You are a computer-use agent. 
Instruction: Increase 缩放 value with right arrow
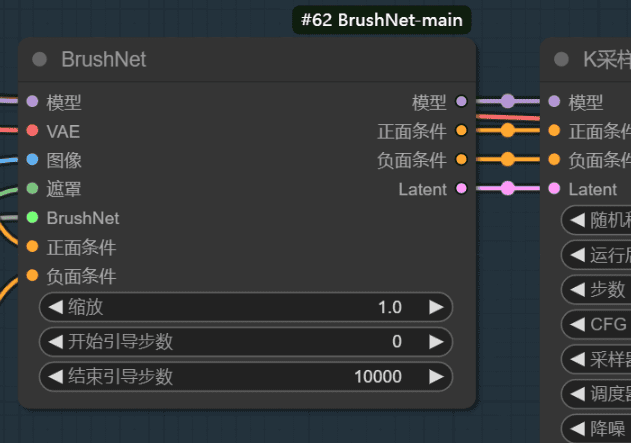coord(436,307)
